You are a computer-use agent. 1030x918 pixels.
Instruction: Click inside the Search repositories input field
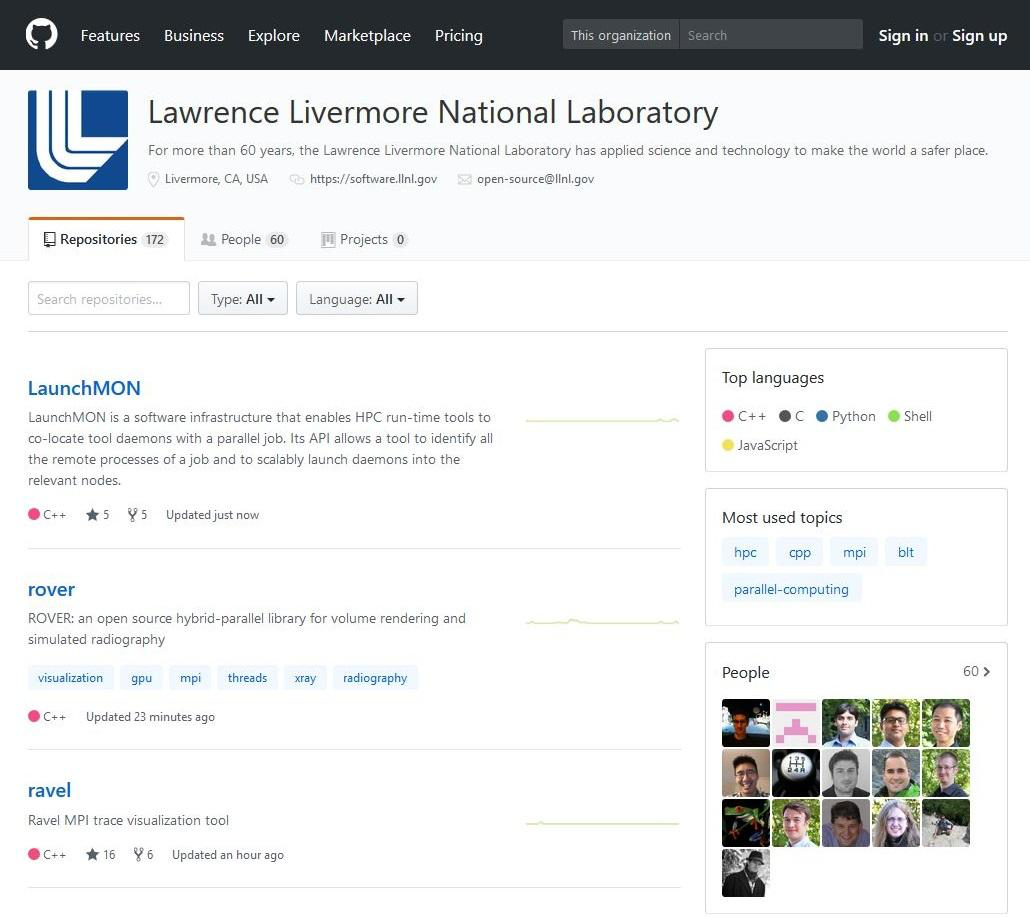(108, 298)
